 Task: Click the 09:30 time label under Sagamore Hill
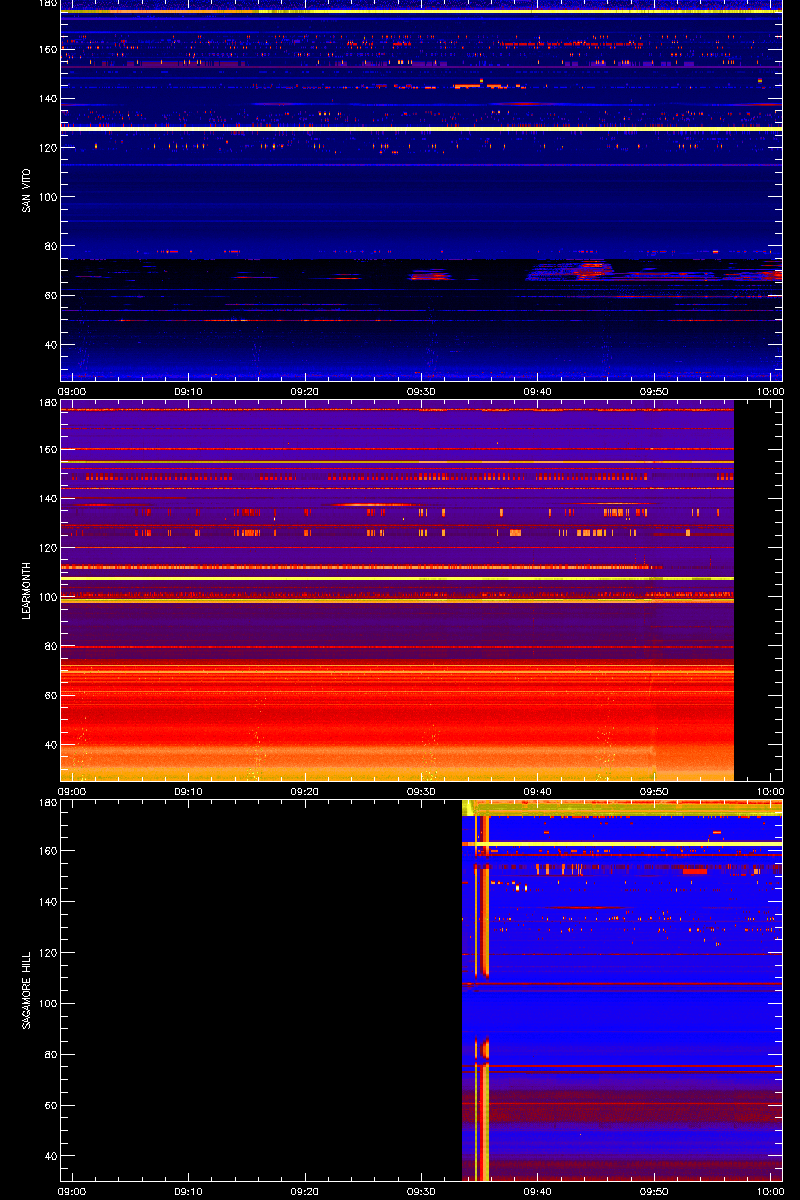click(x=421, y=1191)
